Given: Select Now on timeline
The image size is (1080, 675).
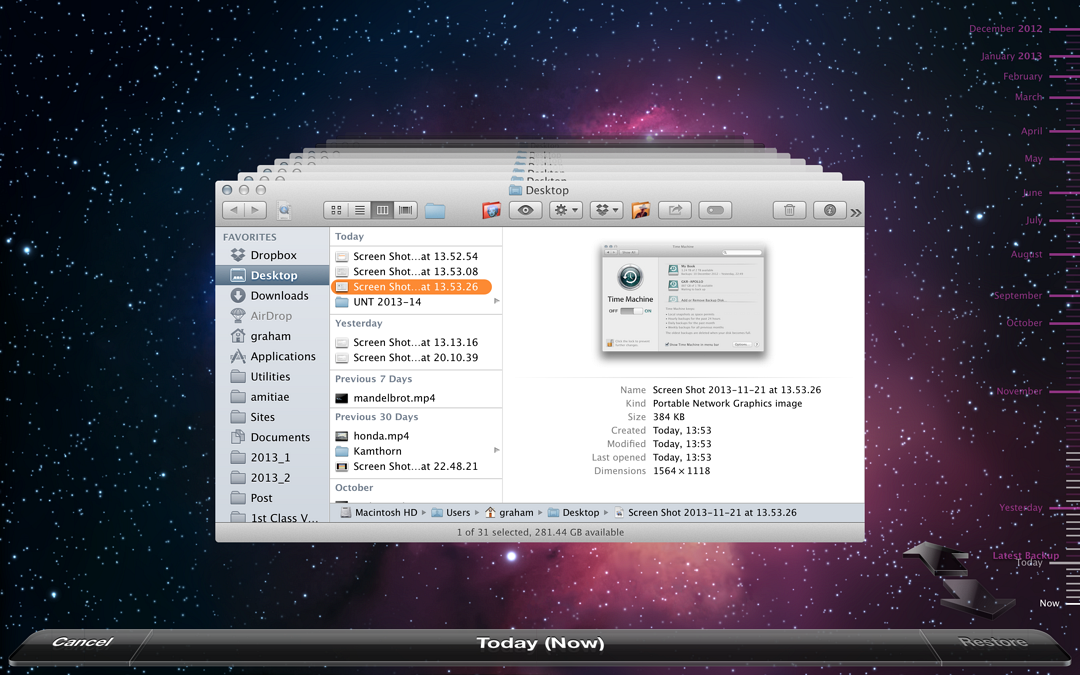Looking at the screenshot, I should [1050, 603].
